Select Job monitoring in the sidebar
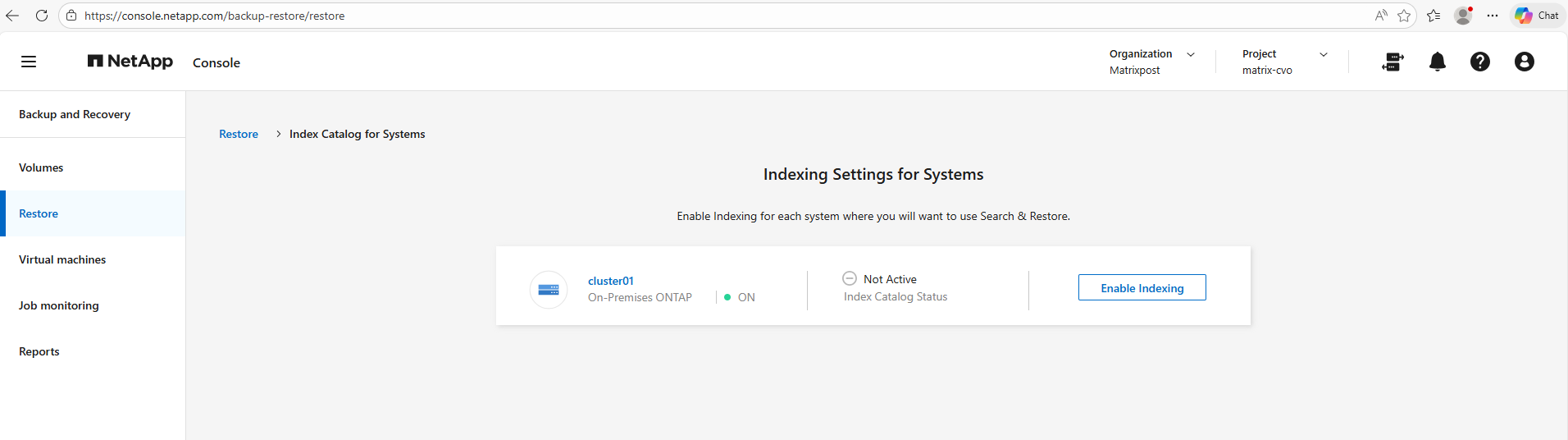The image size is (1568, 440). pos(59,305)
